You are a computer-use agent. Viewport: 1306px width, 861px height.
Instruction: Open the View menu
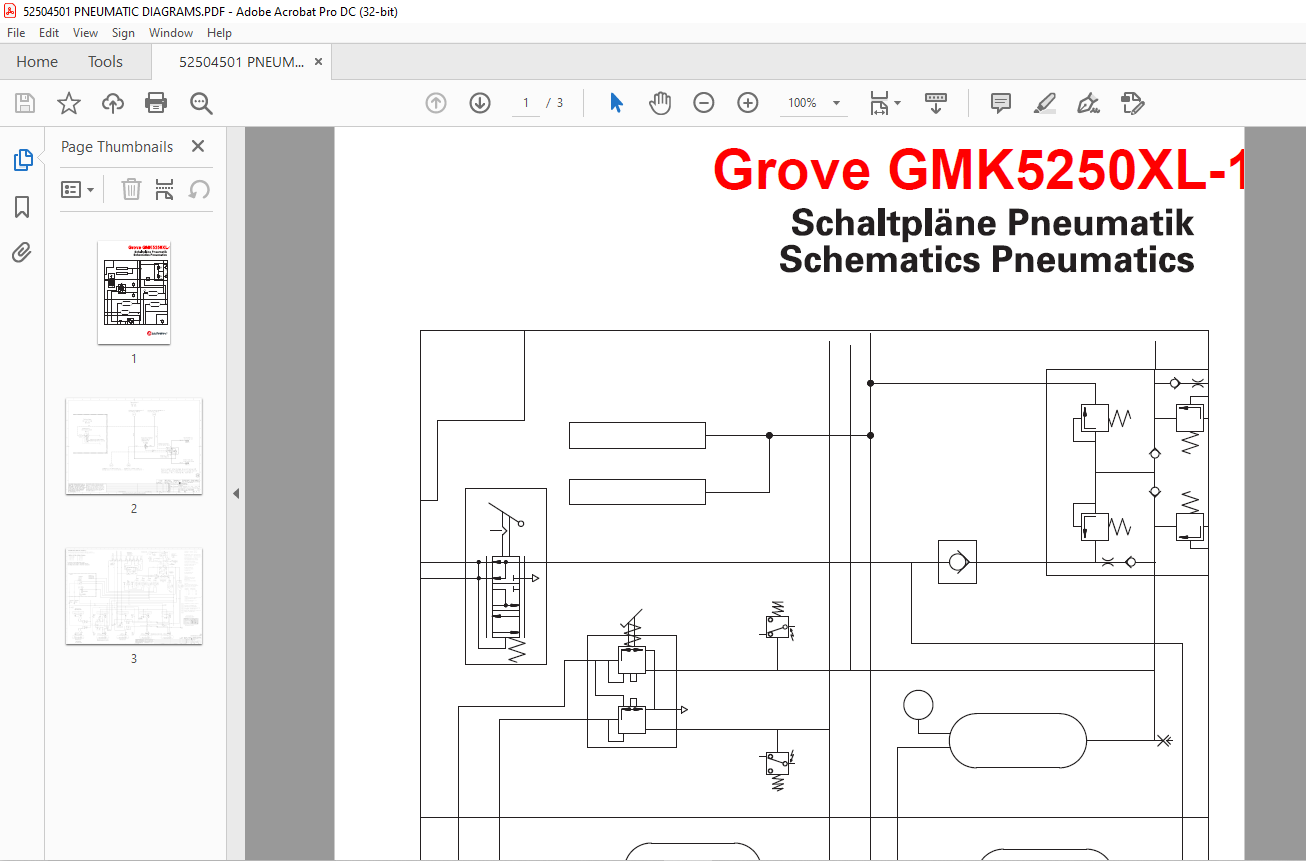pyautogui.click(x=85, y=33)
